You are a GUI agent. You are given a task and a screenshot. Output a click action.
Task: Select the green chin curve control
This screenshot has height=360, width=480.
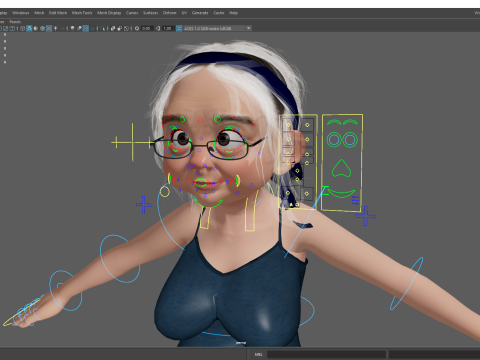point(208,203)
